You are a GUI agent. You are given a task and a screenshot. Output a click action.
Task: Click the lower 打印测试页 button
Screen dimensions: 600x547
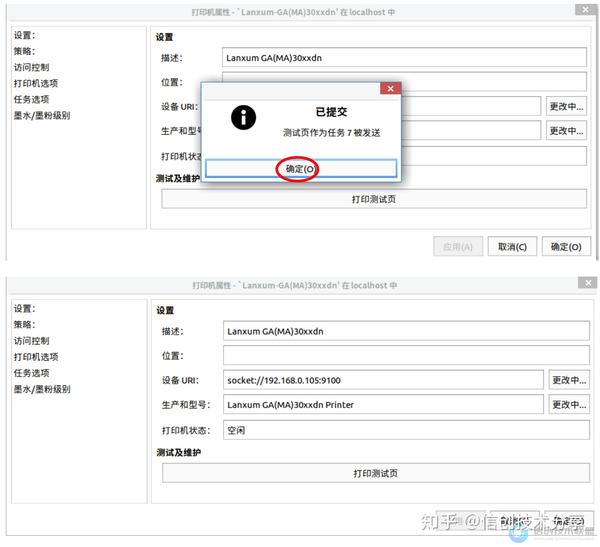[x=375, y=473]
